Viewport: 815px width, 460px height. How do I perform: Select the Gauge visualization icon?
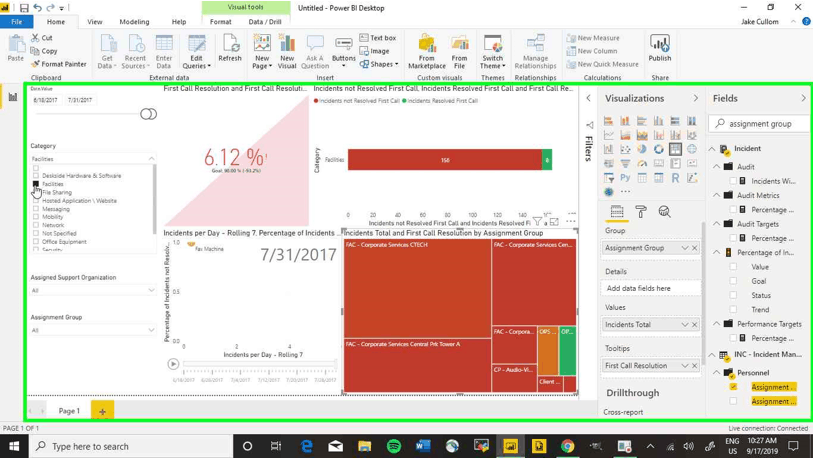642,164
